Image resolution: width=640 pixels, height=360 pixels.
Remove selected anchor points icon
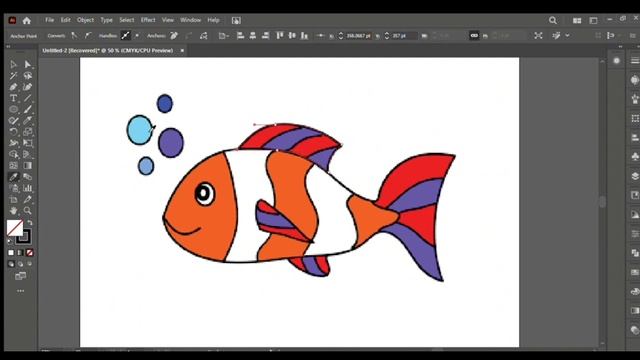coord(174,36)
